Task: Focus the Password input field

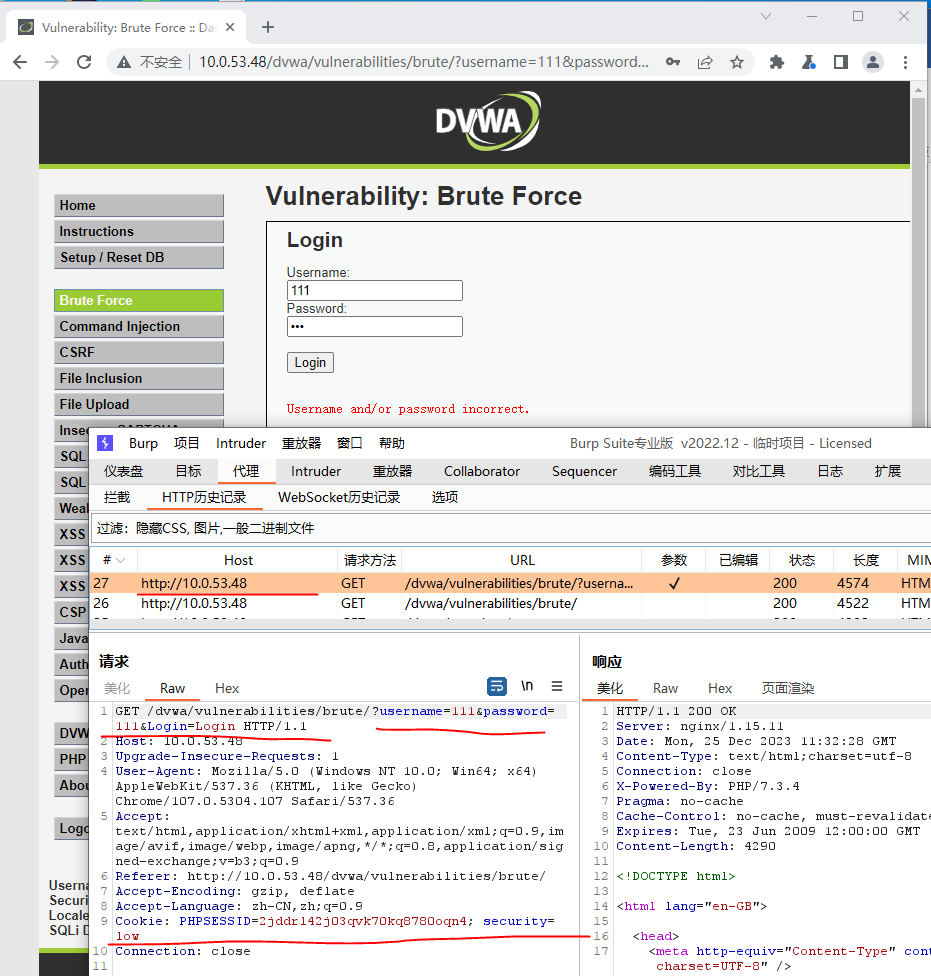Action: [375, 327]
